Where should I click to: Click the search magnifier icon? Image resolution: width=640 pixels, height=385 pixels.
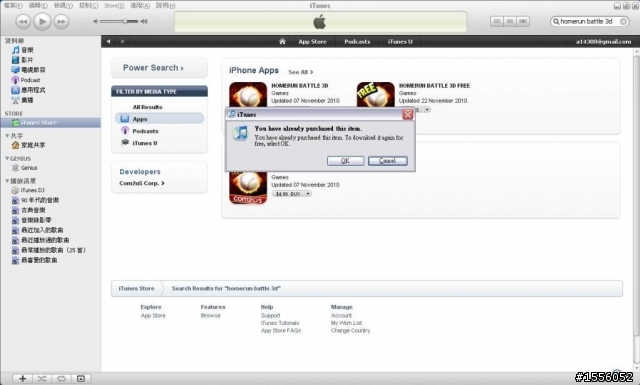pyautogui.click(x=556, y=21)
